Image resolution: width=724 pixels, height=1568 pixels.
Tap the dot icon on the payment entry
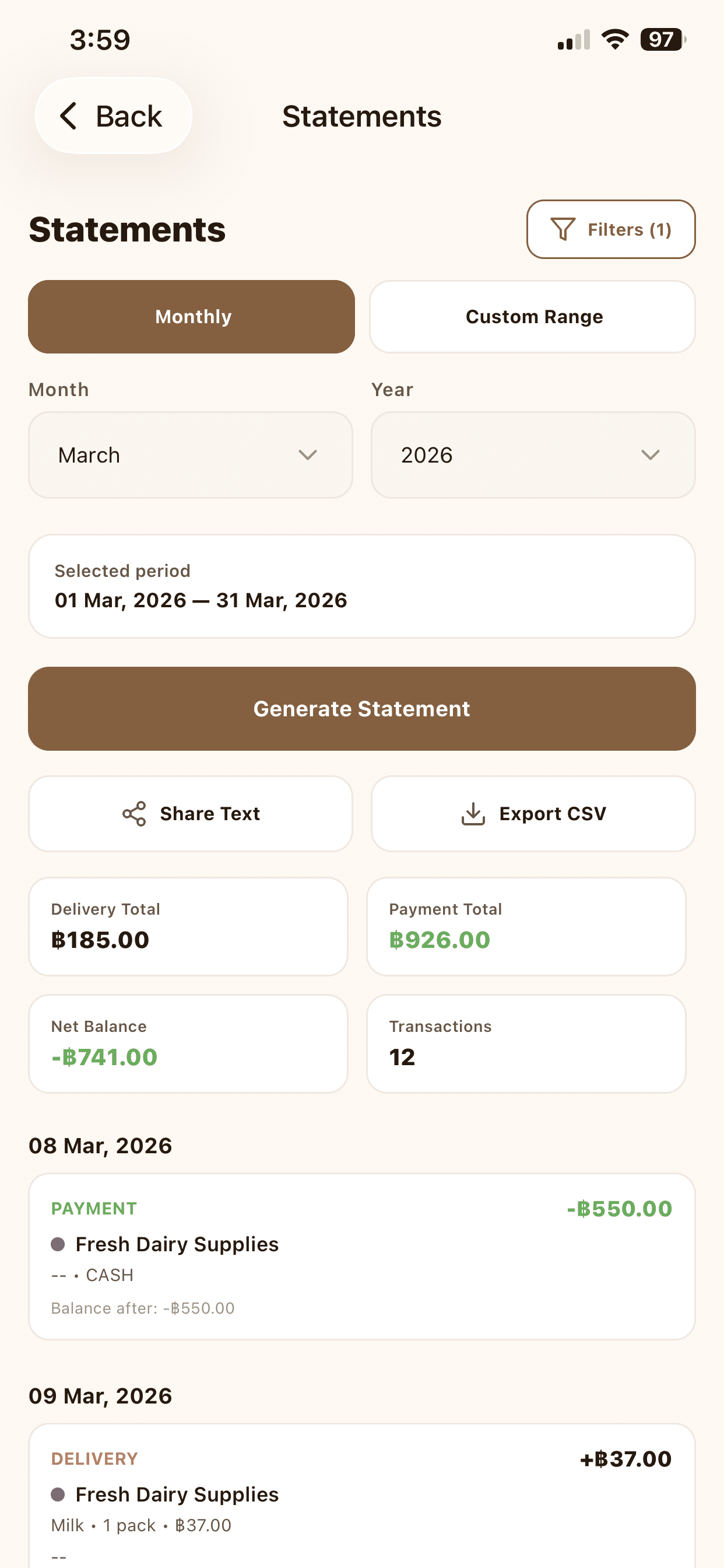coord(58,1244)
